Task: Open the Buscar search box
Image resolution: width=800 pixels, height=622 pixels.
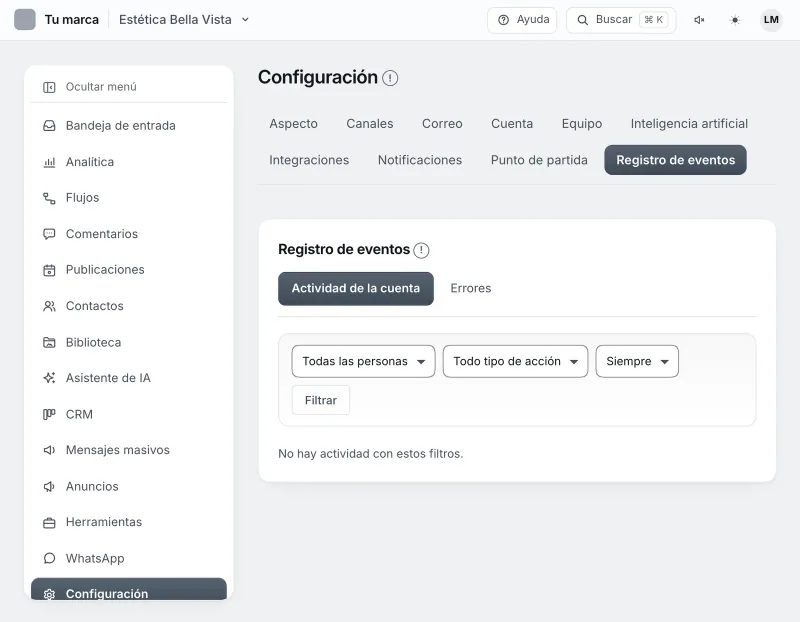Action: click(x=621, y=20)
